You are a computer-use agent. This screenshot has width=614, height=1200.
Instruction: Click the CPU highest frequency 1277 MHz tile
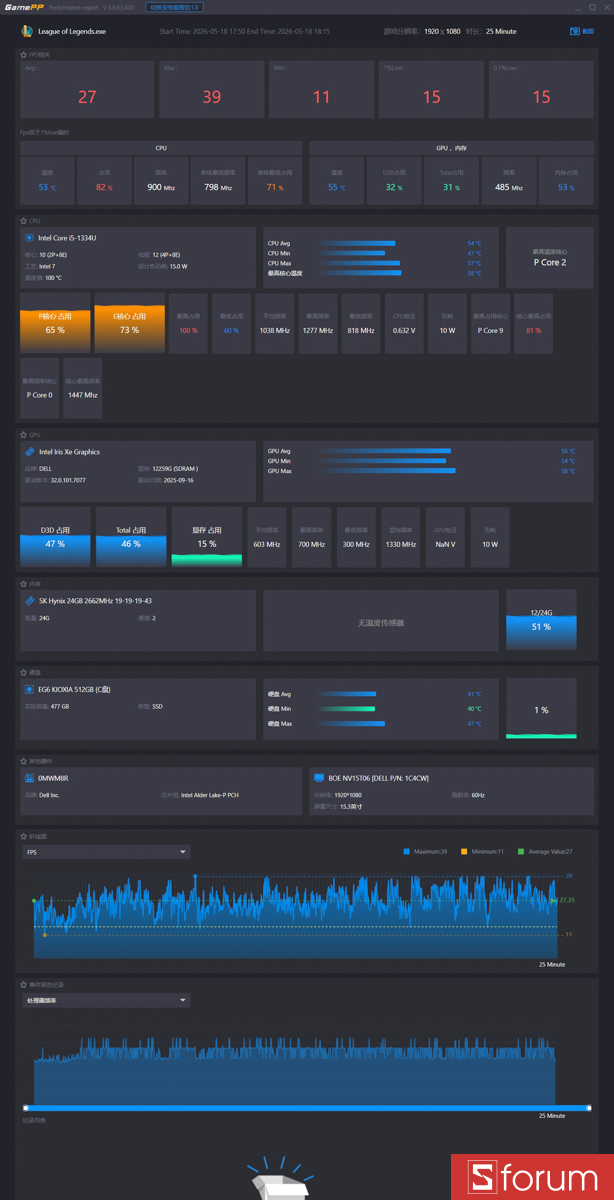click(318, 323)
